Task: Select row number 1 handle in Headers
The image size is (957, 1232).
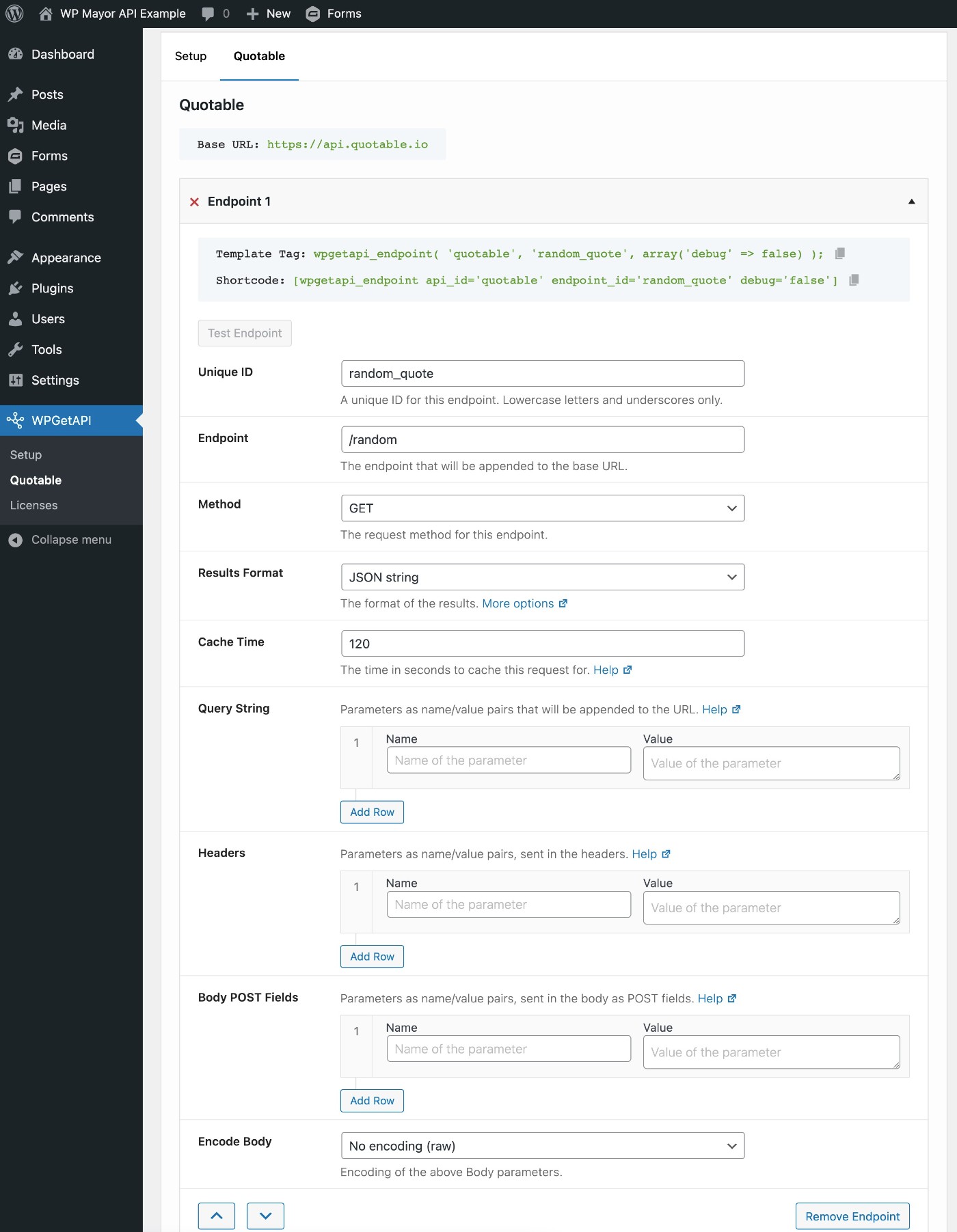Action: tap(356, 902)
